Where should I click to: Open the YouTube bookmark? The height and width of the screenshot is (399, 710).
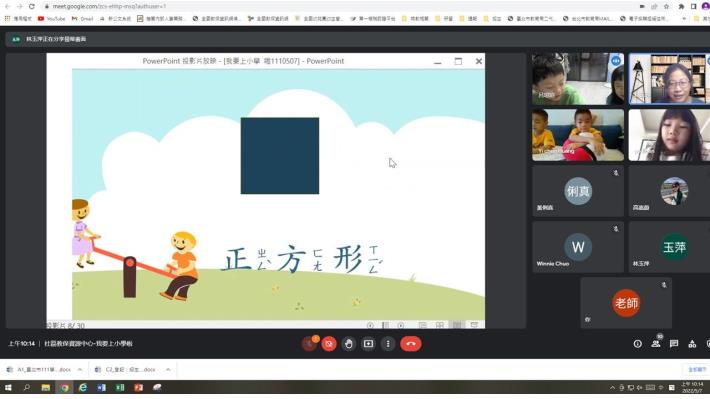52,19
